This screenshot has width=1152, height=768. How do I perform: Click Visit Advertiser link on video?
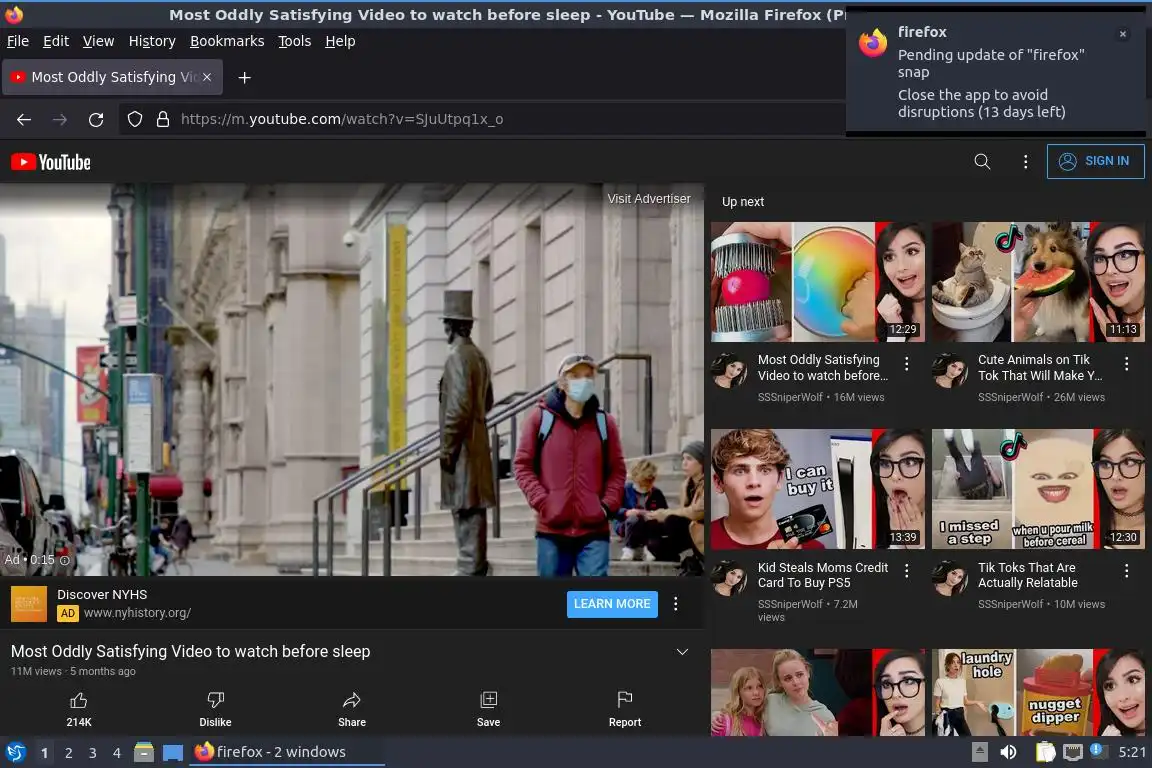pyautogui.click(x=649, y=198)
